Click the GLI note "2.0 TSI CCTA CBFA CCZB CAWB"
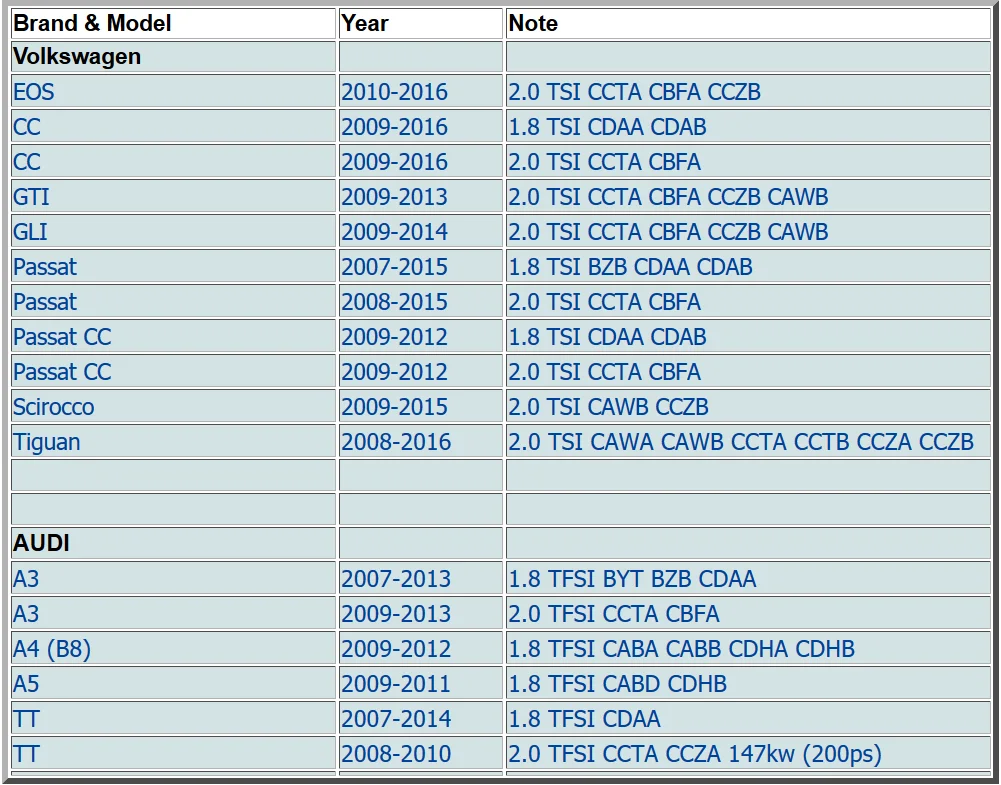The width and height of the screenshot is (1001, 785). pyautogui.click(x=668, y=232)
